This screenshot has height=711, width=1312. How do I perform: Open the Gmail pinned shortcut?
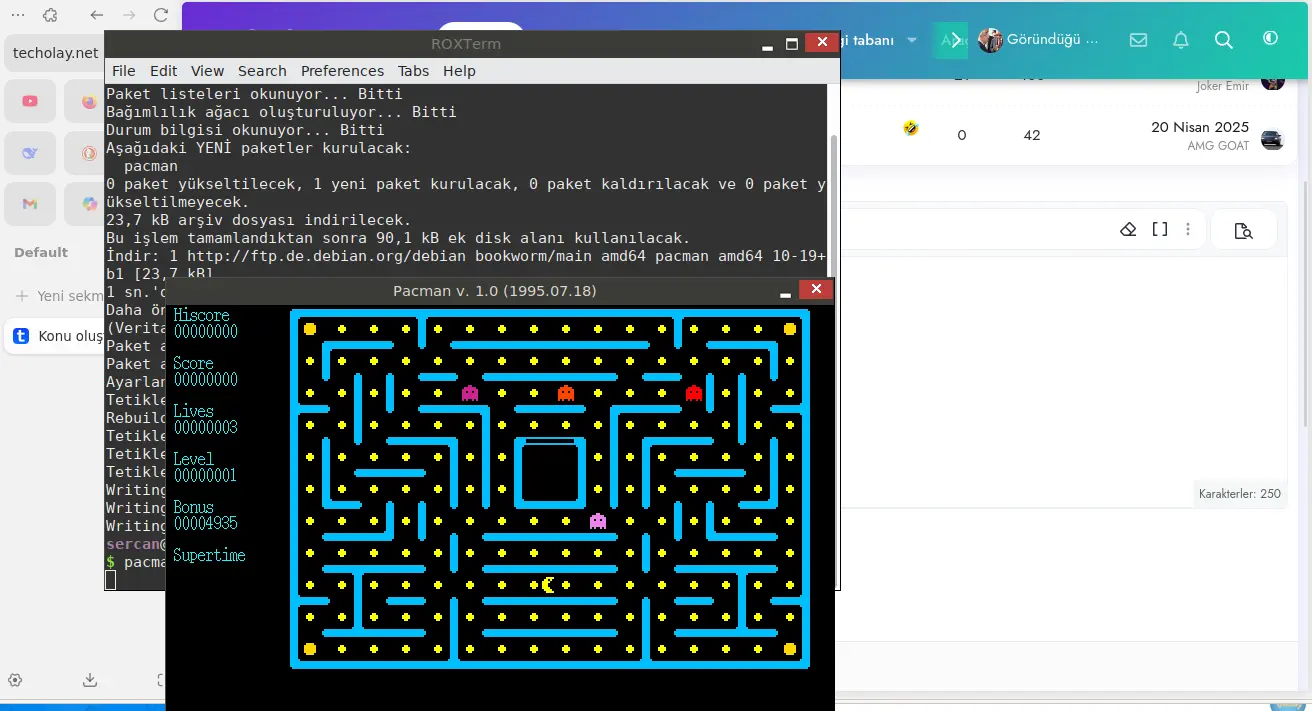(x=30, y=204)
